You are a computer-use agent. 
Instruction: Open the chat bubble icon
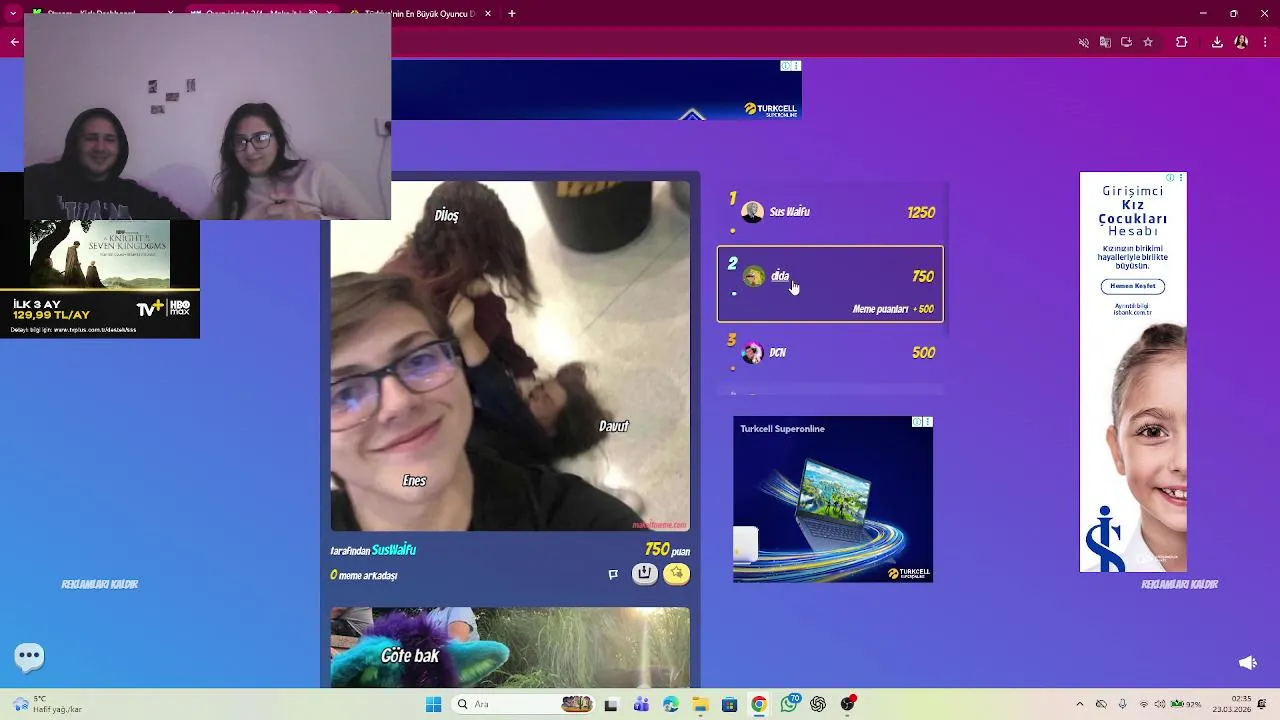coord(29,656)
